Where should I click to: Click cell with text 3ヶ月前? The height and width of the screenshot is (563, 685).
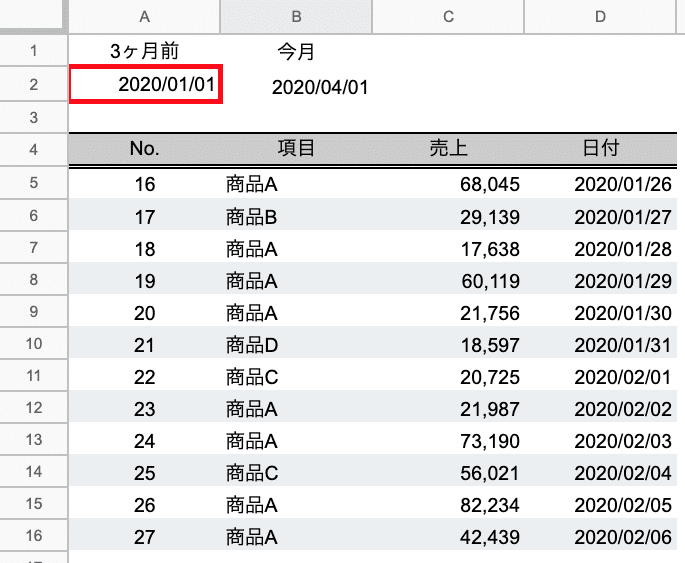(144, 51)
